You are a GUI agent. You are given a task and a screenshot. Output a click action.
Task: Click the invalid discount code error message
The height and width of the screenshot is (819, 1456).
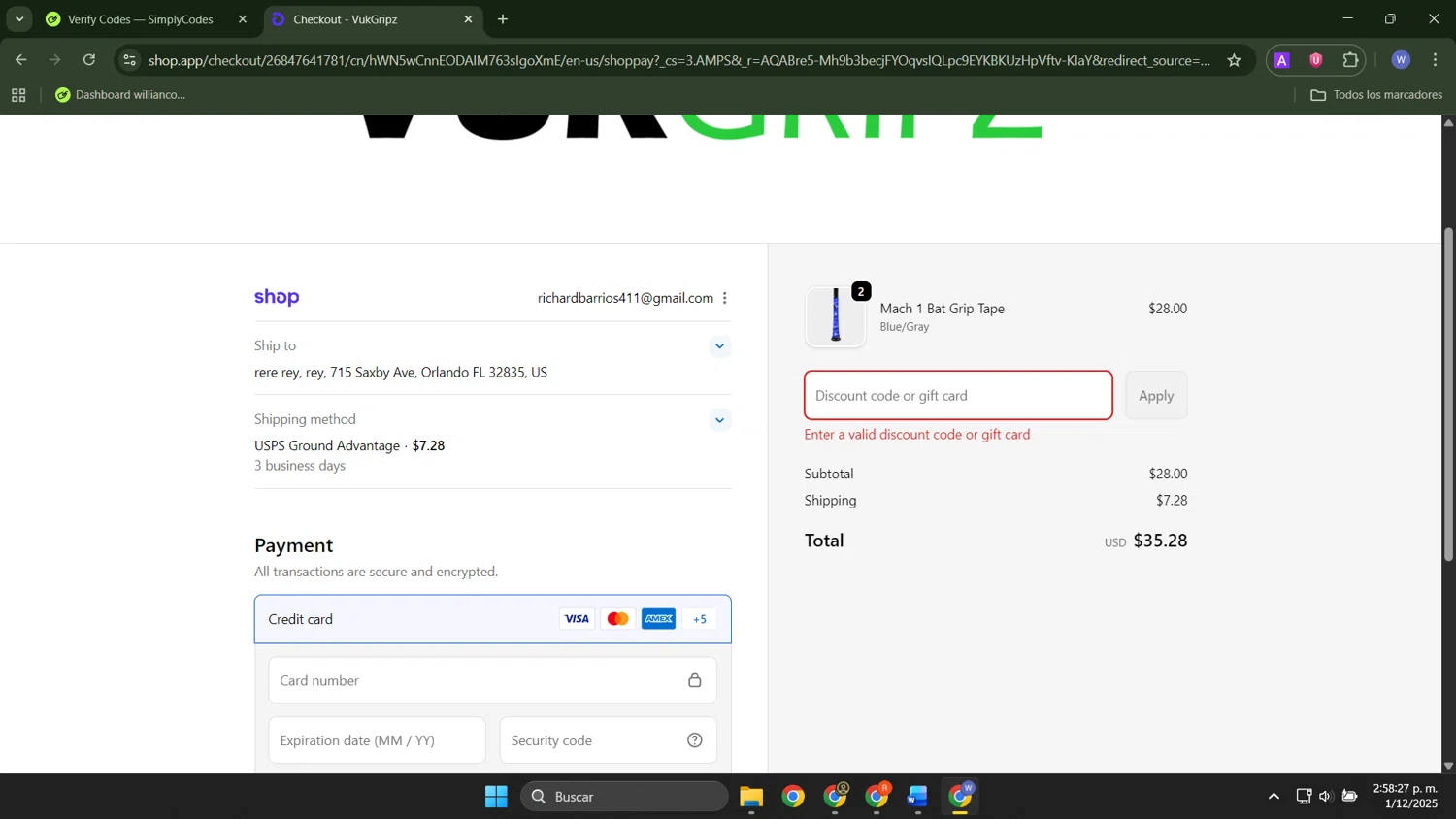coord(917,435)
